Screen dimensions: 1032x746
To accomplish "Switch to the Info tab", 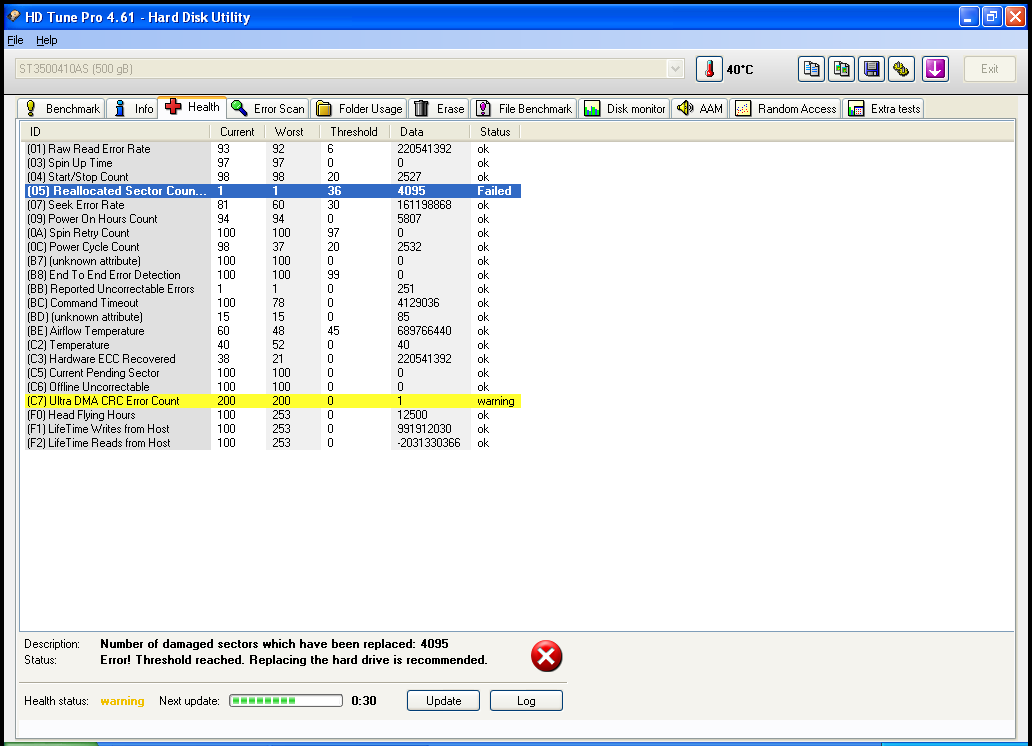I will click(x=134, y=109).
